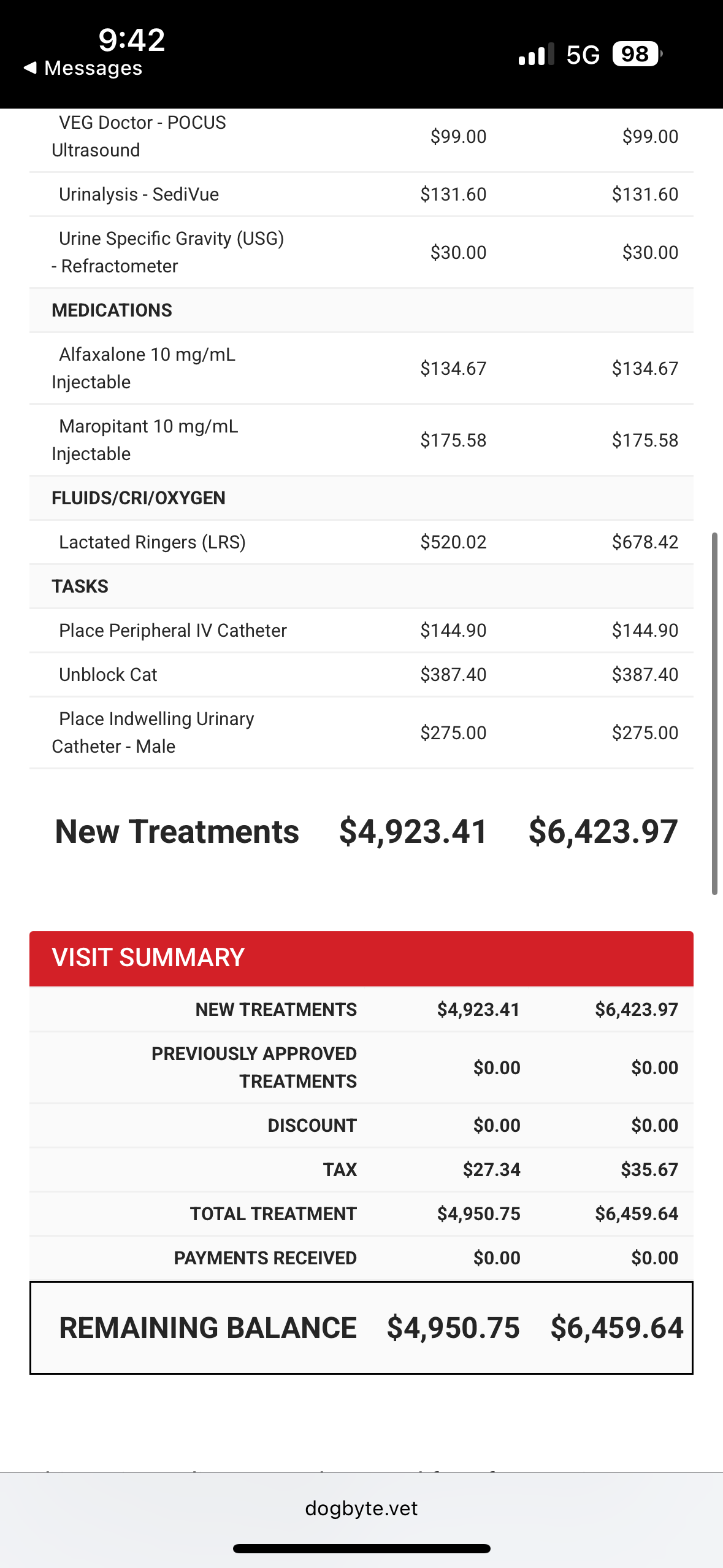
Task: Tap the cellular signal strength icon
Action: (536, 55)
